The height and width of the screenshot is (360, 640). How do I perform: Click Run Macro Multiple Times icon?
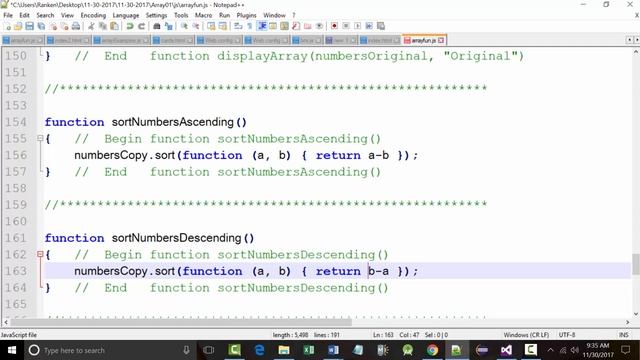[369, 26]
